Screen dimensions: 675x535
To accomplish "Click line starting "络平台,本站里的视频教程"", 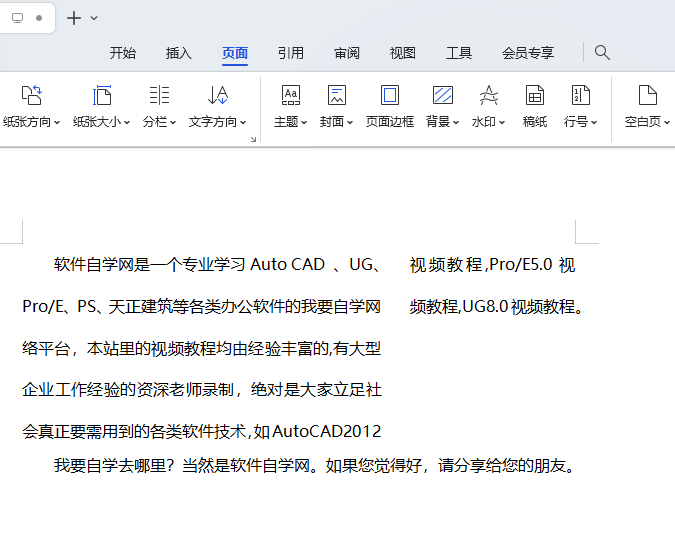I will pos(202,348).
